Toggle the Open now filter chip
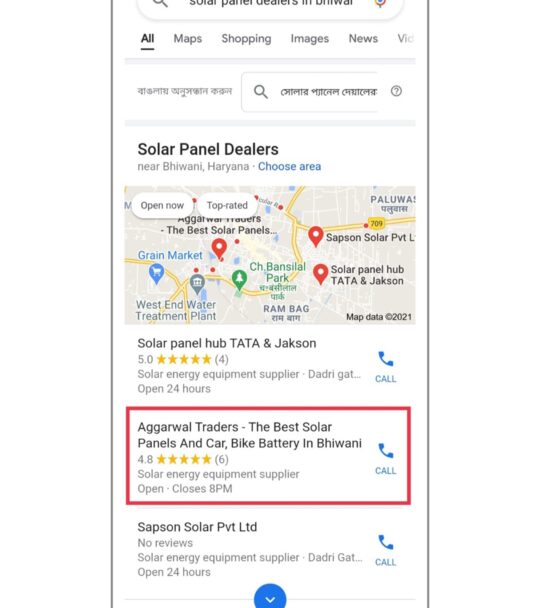 click(x=162, y=206)
